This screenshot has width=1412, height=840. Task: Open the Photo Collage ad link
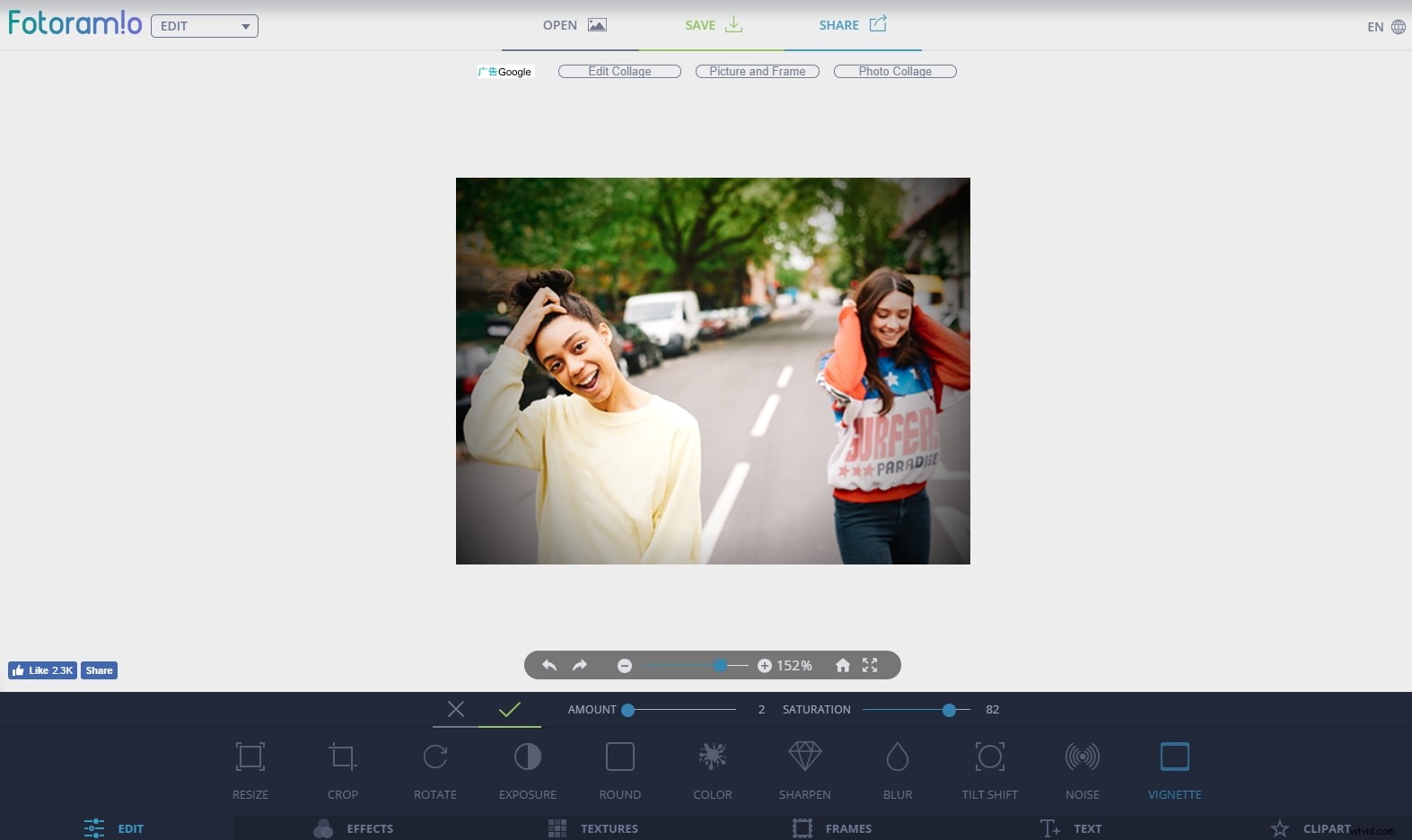click(x=895, y=71)
